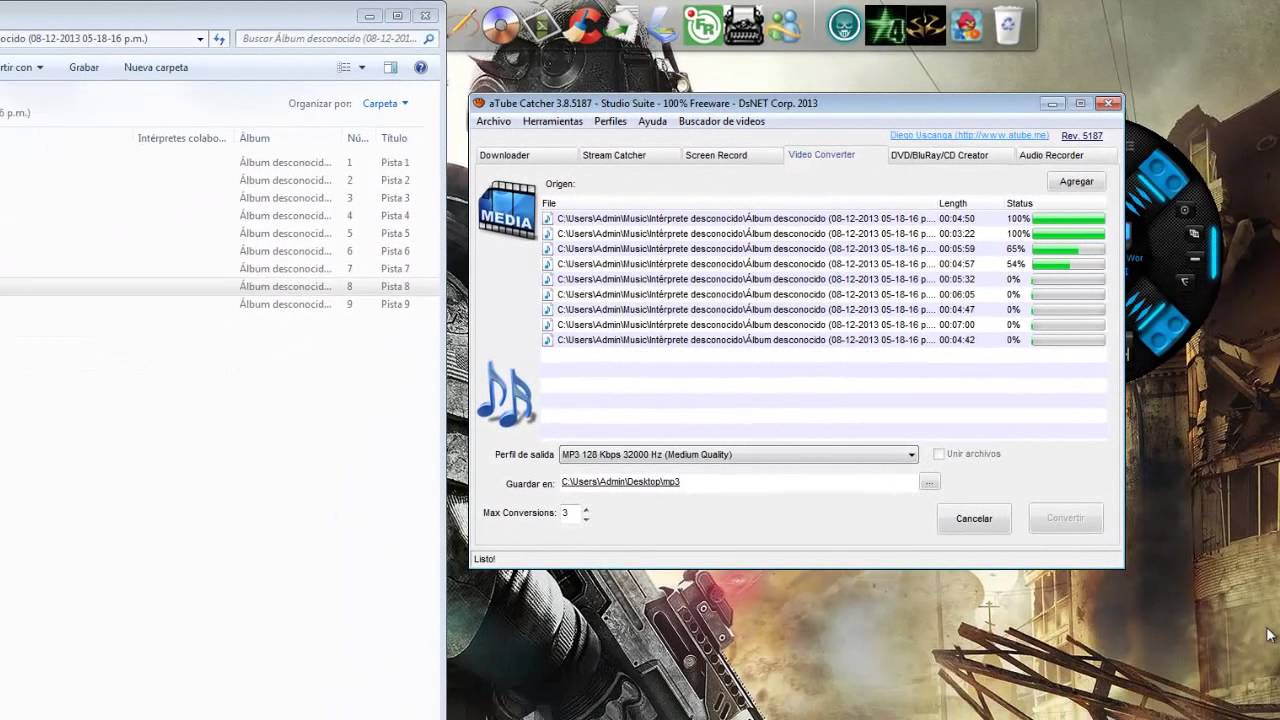1280x720 pixels.
Task: Click Nueva carpeta in Explorer toolbar
Action: click(x=156, y=67)
